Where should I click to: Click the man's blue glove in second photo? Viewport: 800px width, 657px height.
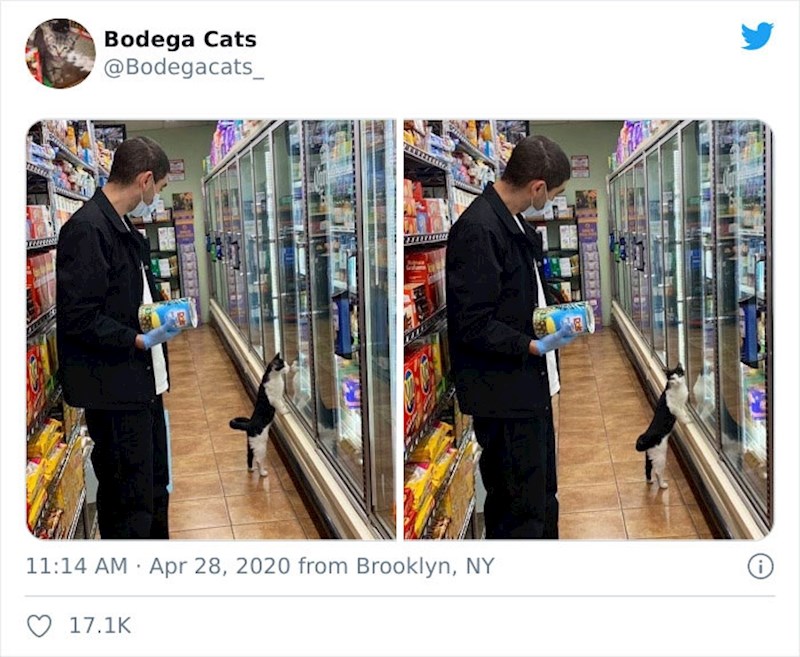click(553, 341)
